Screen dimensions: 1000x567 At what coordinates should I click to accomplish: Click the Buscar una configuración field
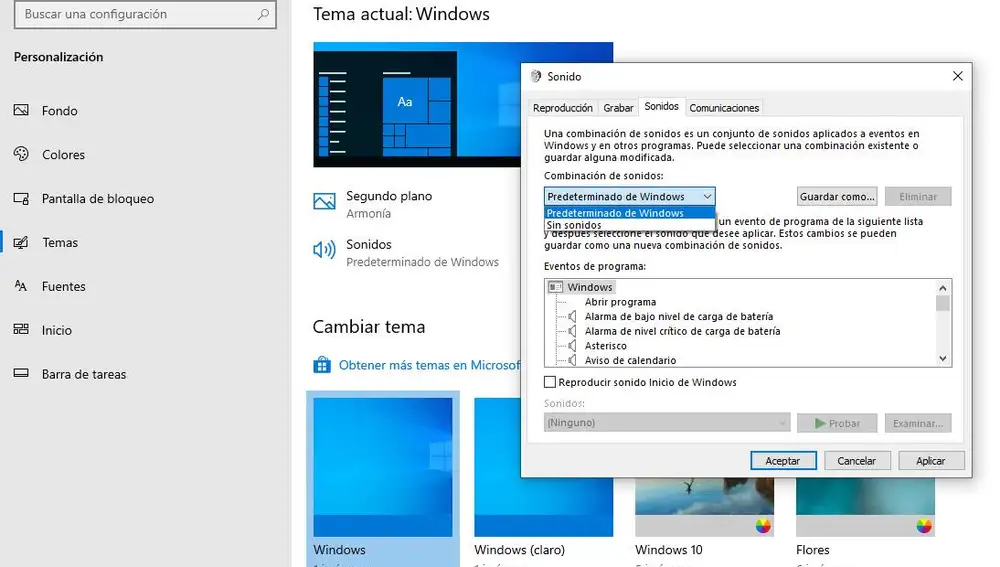tap(145, 14)
